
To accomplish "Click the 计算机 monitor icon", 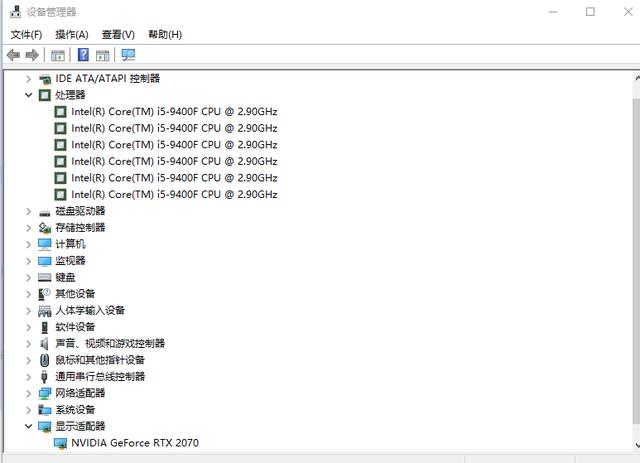I will coord(44,244).
